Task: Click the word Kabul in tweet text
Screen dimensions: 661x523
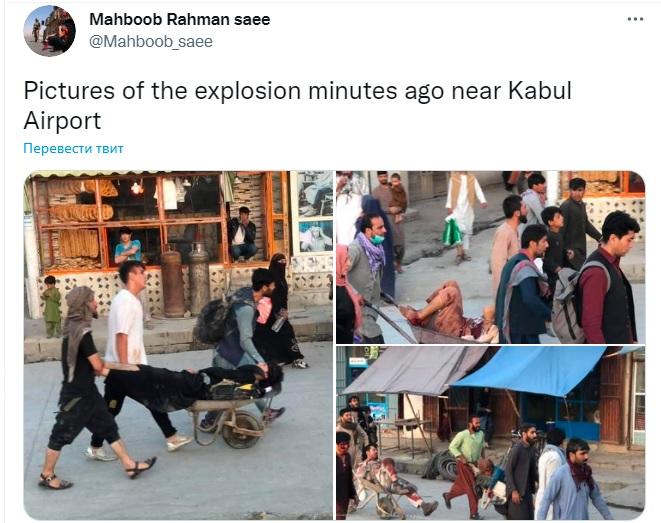Action: click(540, 91)
